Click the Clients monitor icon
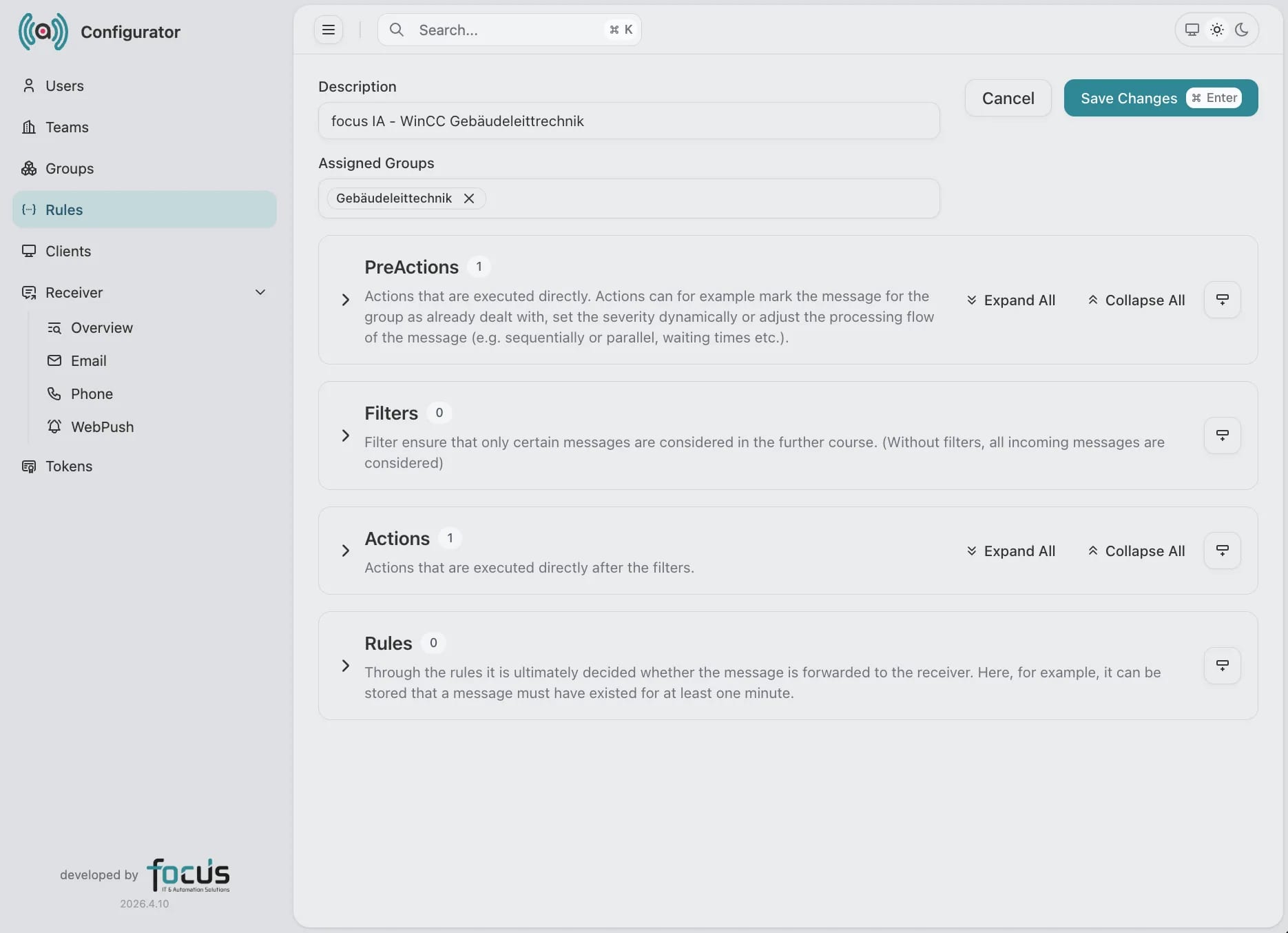 [29, 251]
